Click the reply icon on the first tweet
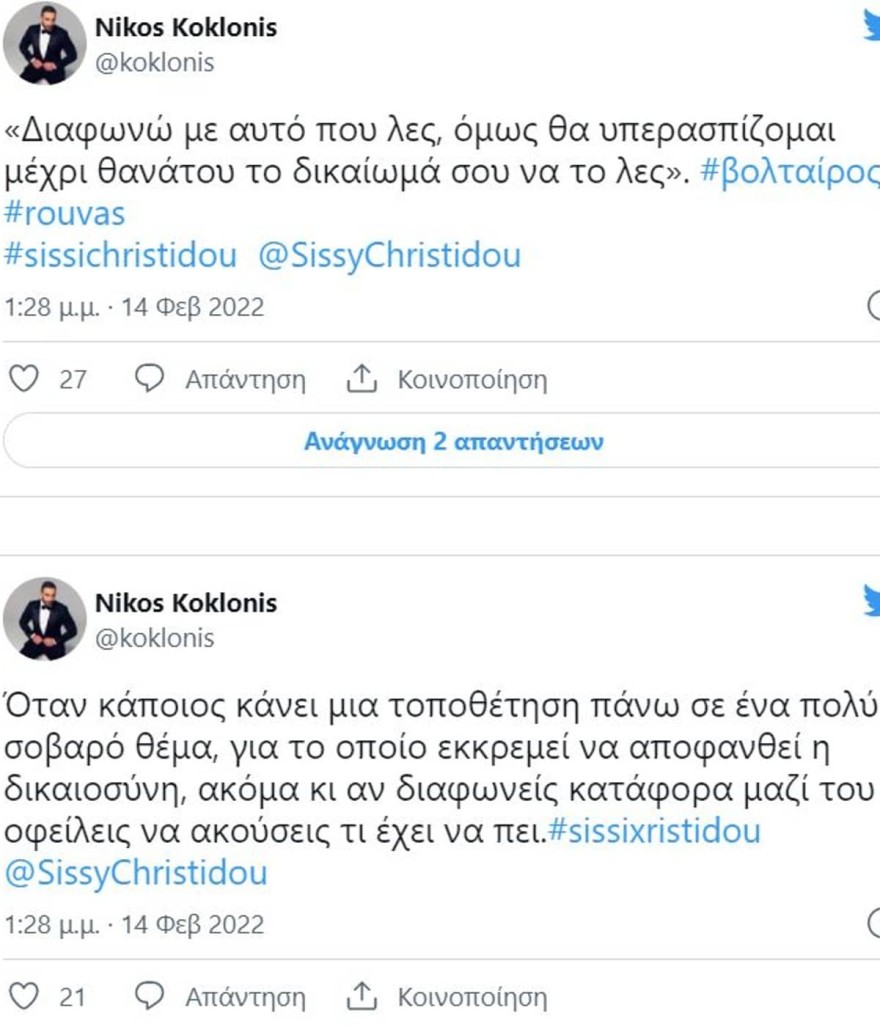This screenshot has width=880, height=1027. (x=147, y=379)
